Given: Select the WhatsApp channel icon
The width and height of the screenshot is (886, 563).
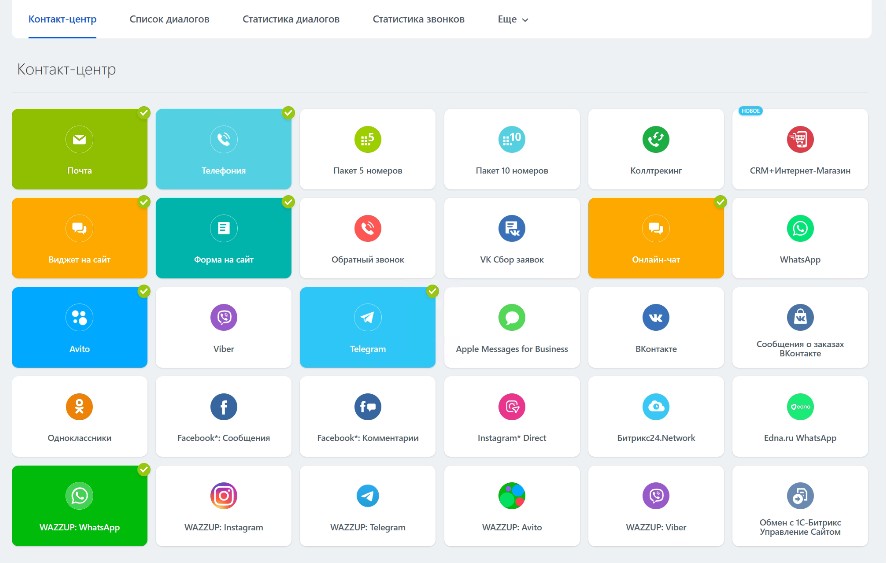Looking at the screenshot, I should tap(799, 228).
